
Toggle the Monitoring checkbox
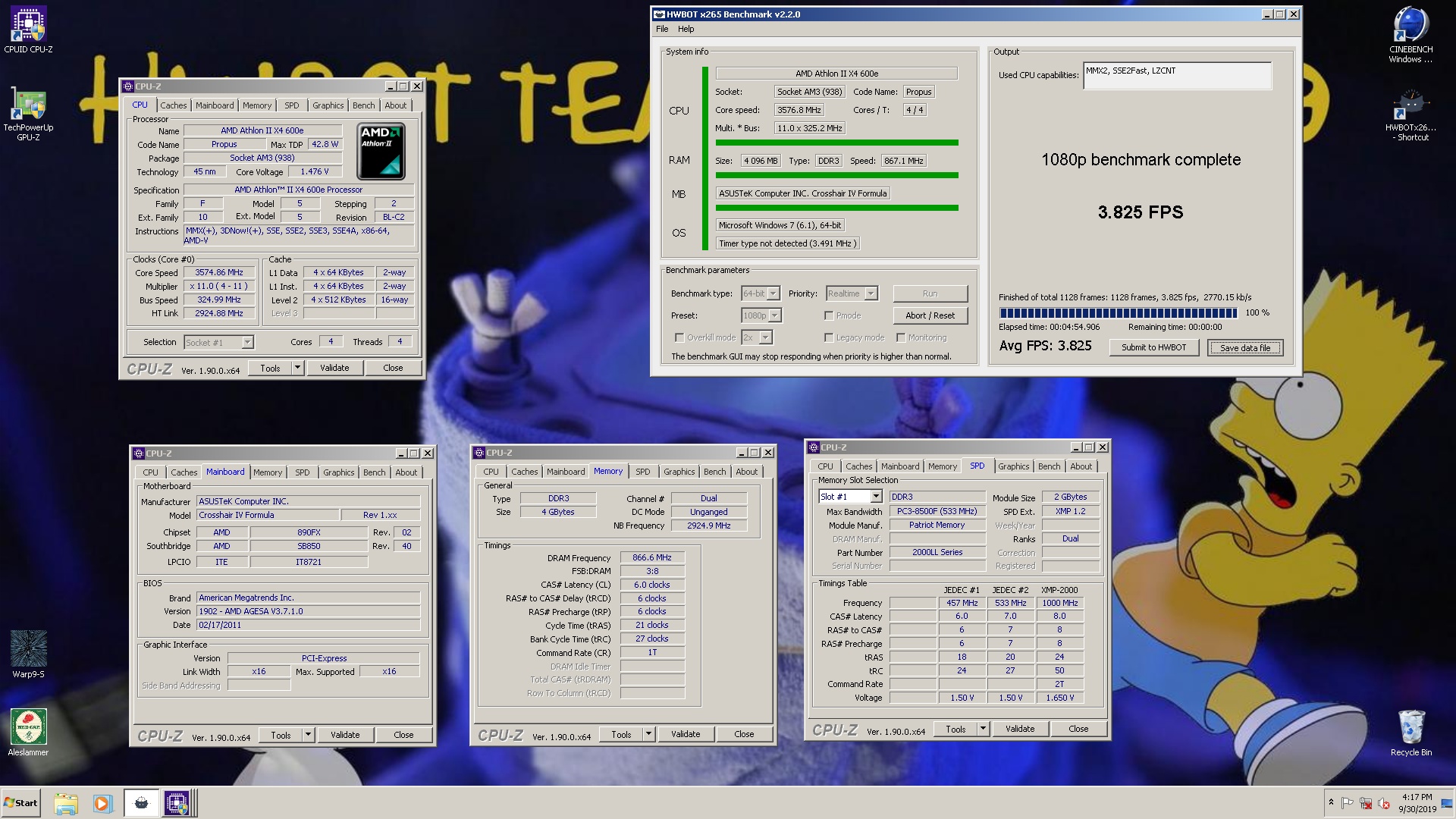[x=901, y=337]
